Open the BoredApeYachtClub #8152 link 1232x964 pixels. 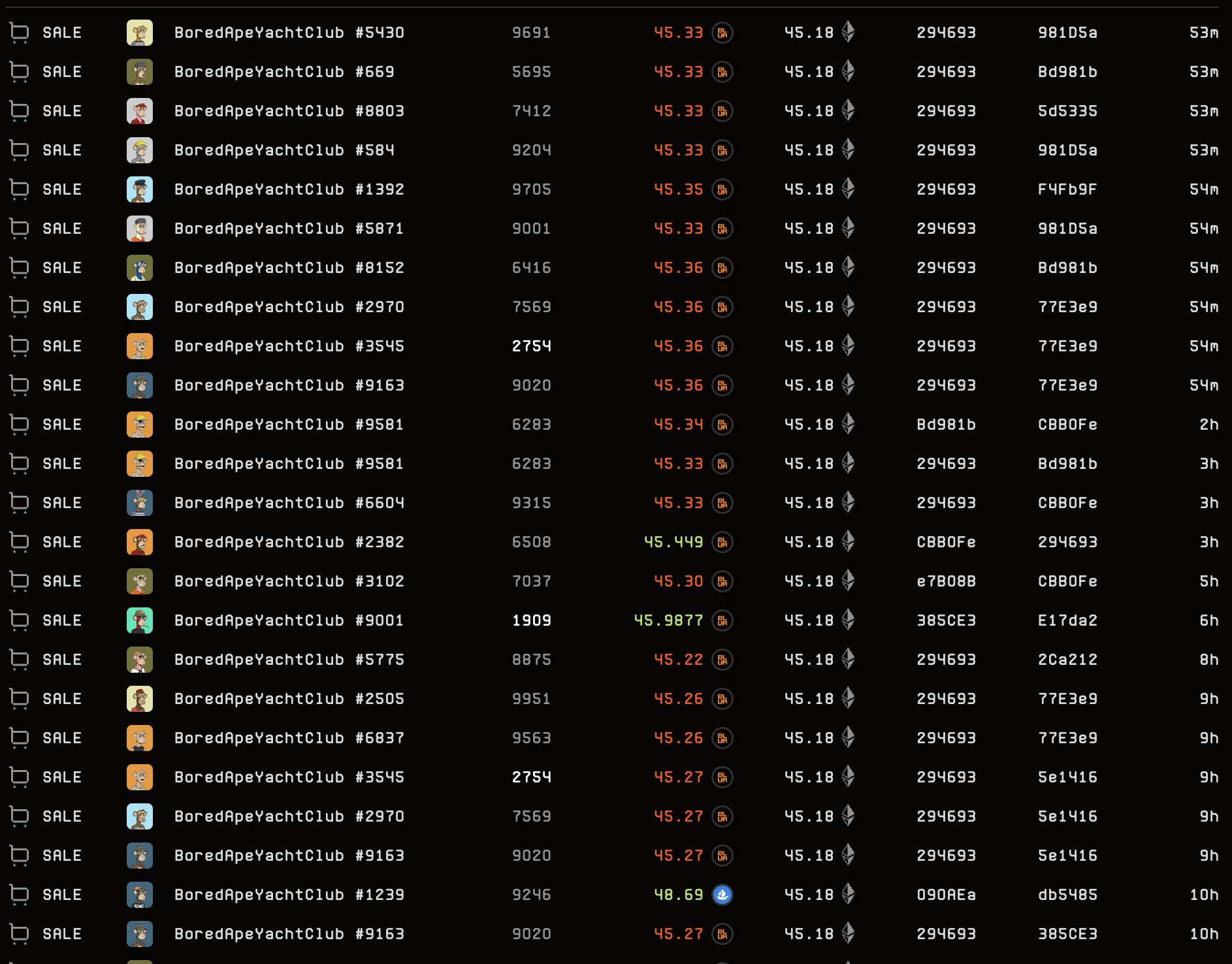click(289, 268)
